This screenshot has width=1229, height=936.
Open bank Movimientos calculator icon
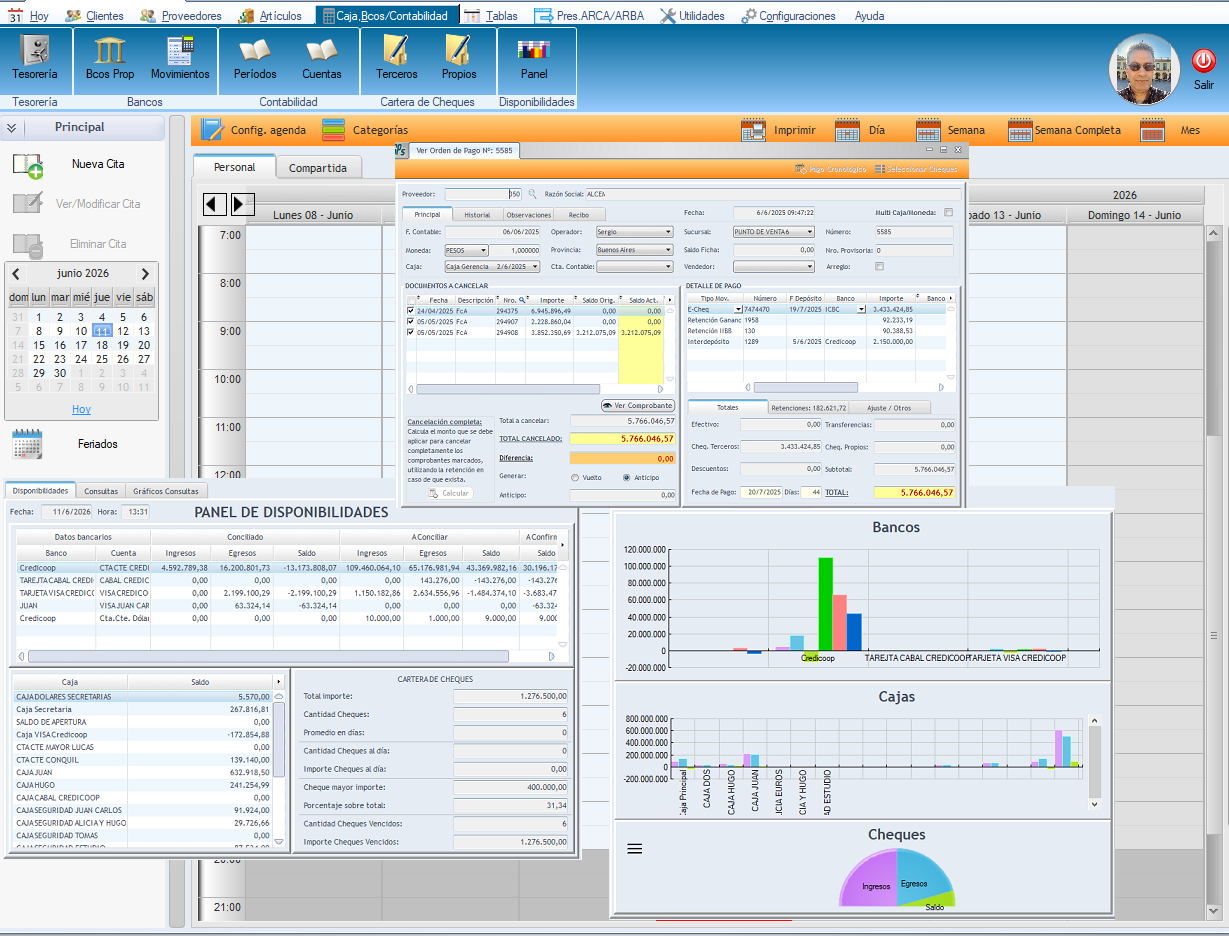point(180,51)
